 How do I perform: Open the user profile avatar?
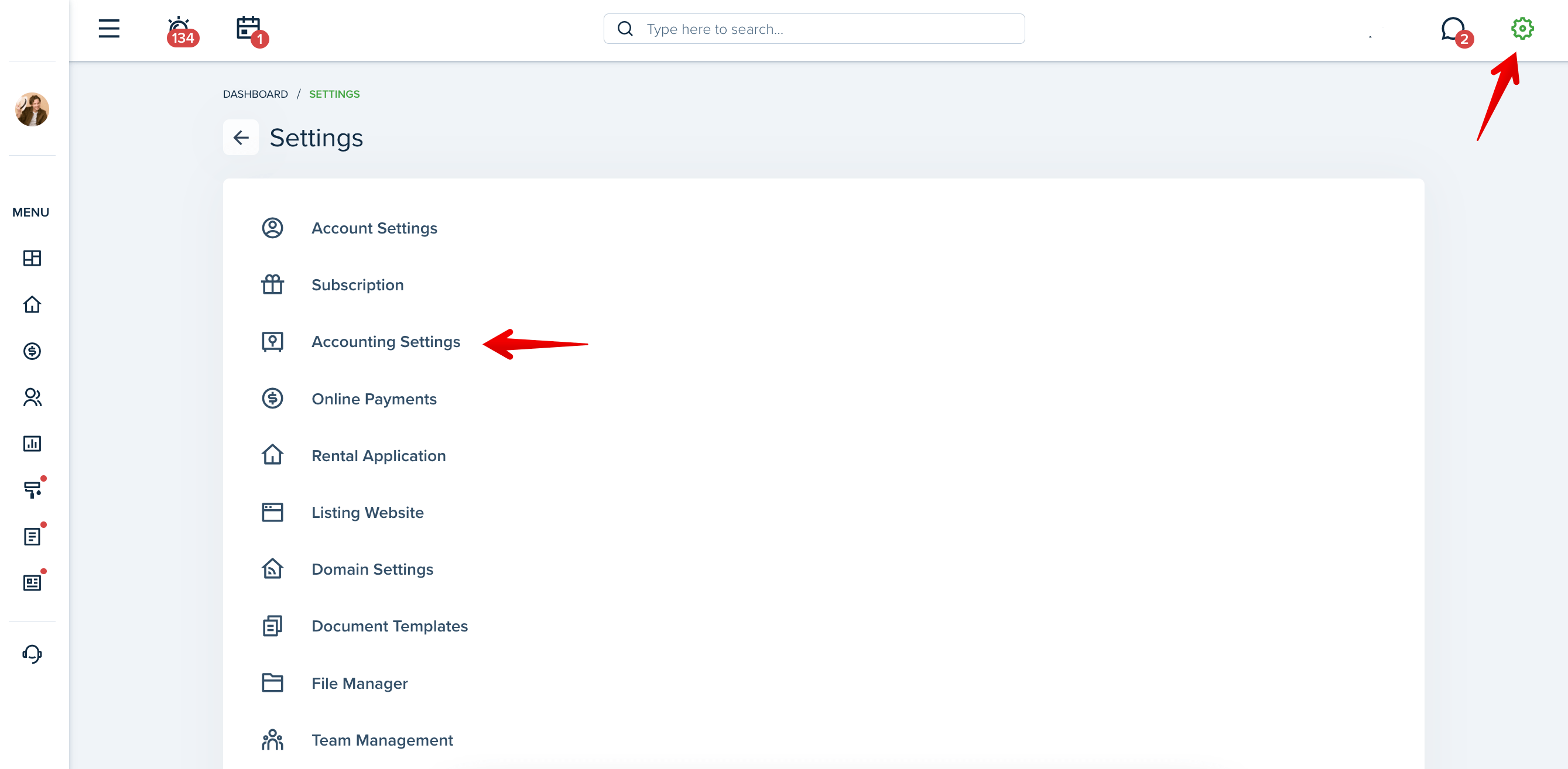click(32, 109)
